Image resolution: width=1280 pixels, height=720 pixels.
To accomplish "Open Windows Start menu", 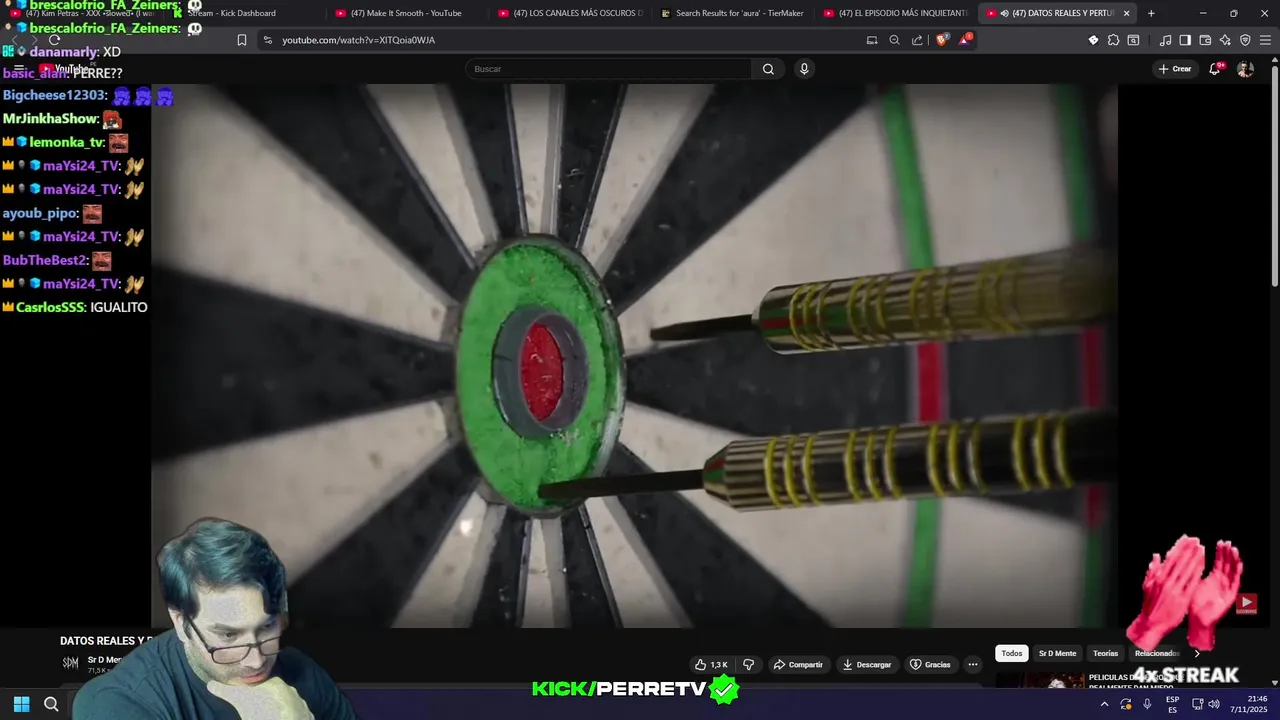I will (x=21, y=704).
